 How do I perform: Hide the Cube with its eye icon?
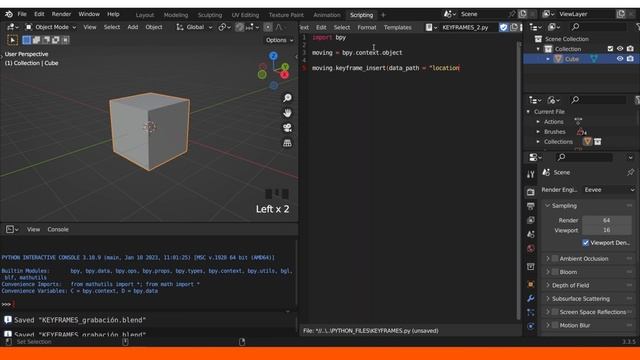pyautogui.click(x=620, y=59)
